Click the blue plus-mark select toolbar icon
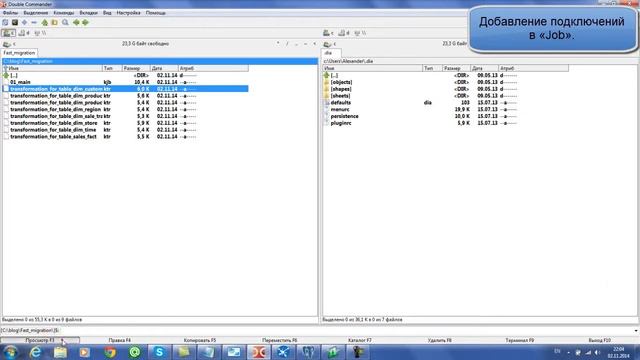The height and width of the screenshot is (360, 640). tap(24, 22)
